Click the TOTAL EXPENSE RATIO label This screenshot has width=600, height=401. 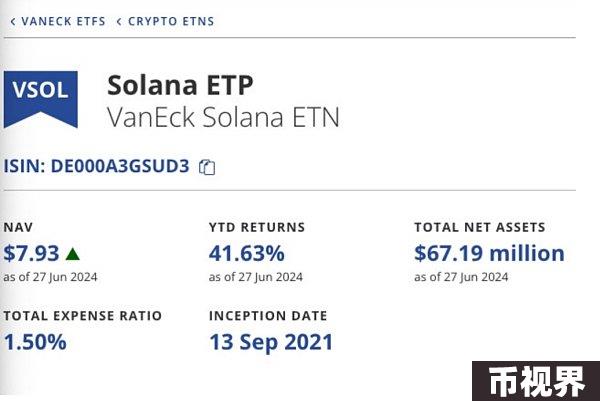(83, 316)
